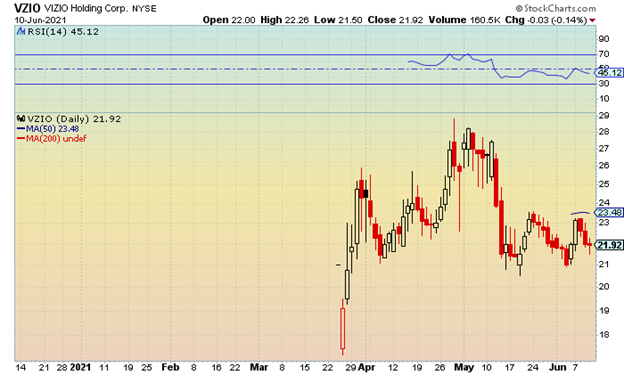Click the RSI 70 overbought line label
Screen dimensions: 624x375
(x=604, y=54)
